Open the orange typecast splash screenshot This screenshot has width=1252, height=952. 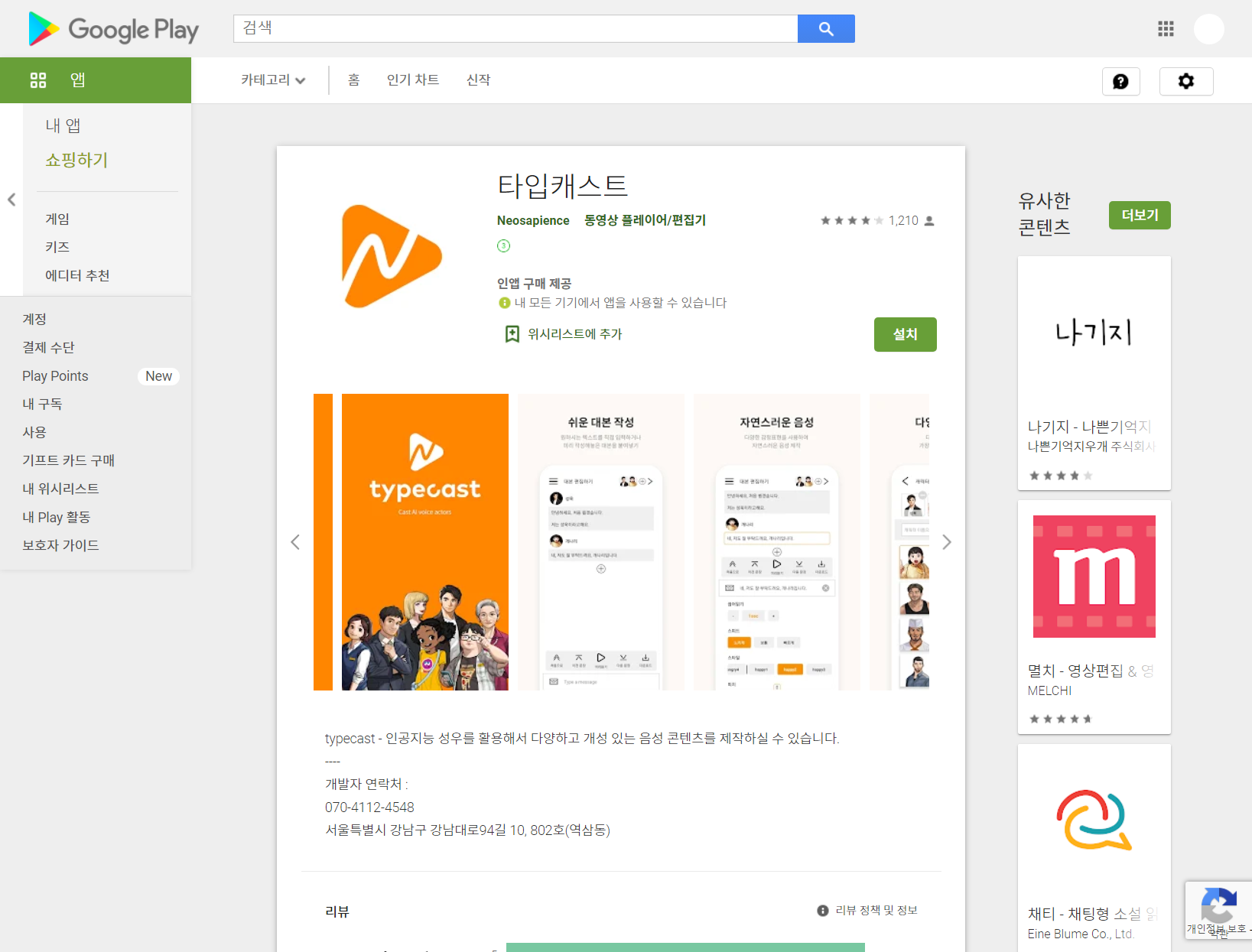[x=424, y=542]
